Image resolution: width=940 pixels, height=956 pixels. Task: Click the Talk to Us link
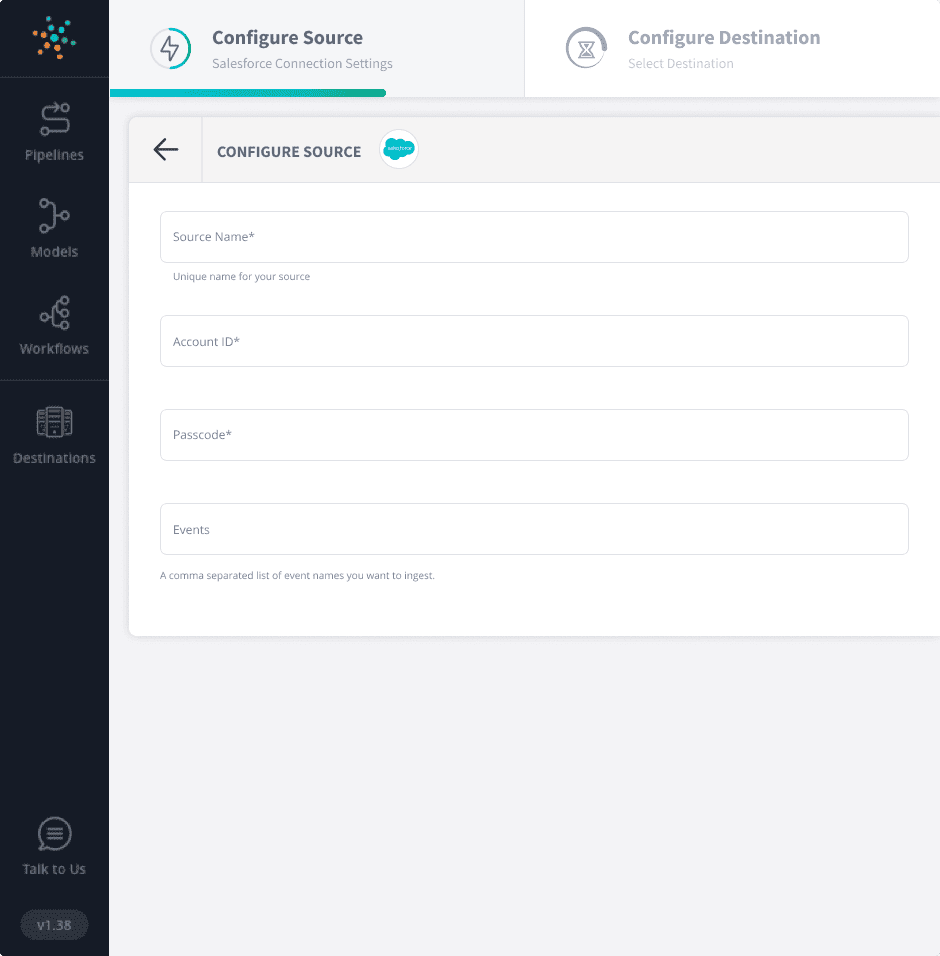point(54,868)
